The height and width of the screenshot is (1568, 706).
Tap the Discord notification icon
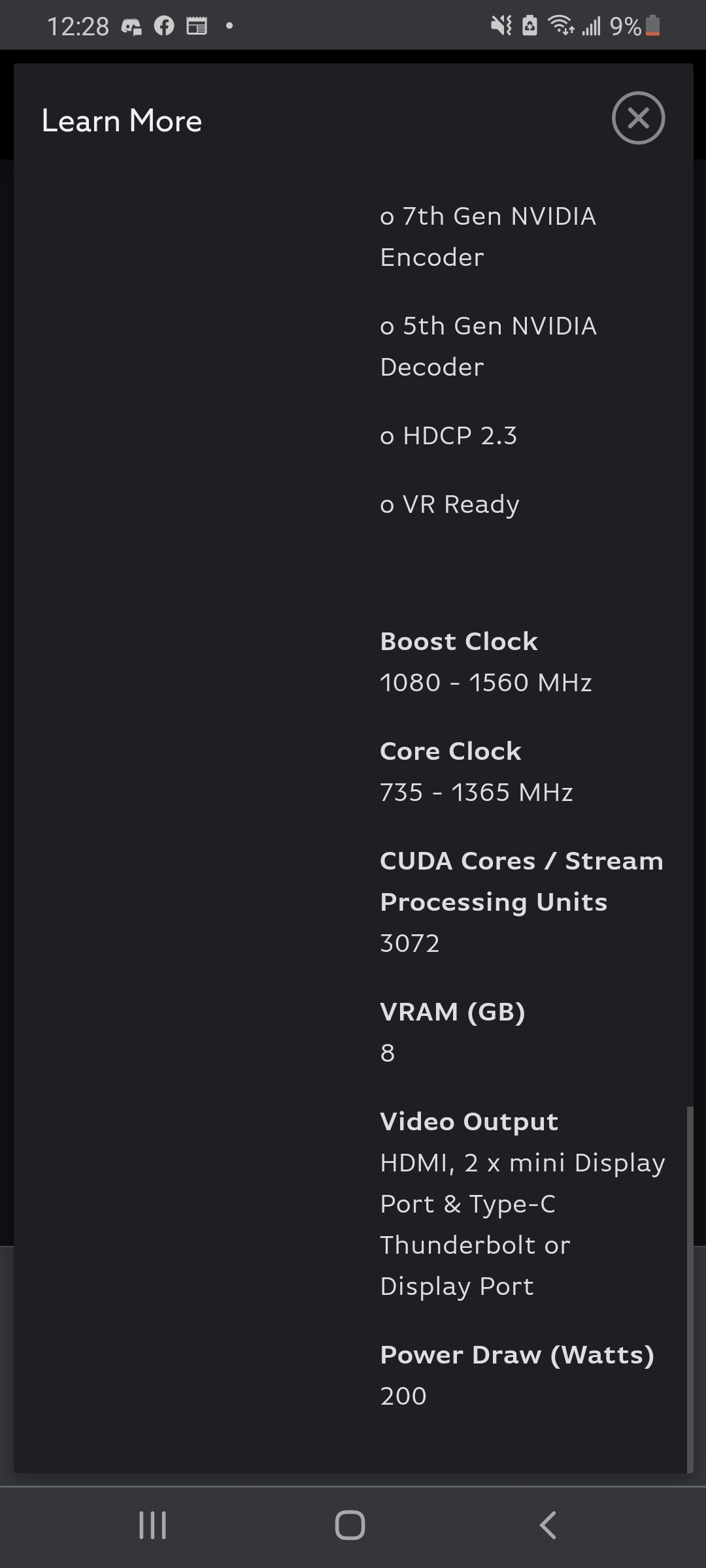pyautogui.click(x=131, y=26)
